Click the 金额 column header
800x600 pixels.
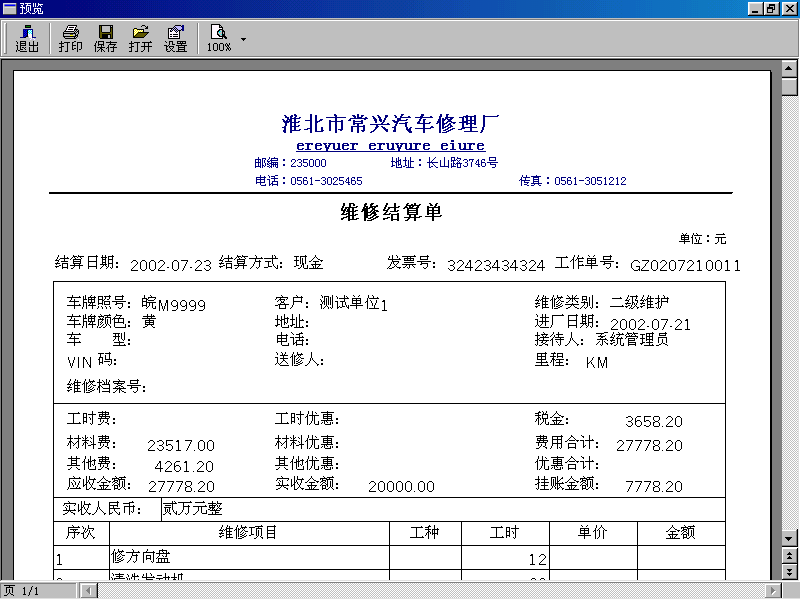tap(681, 533)
